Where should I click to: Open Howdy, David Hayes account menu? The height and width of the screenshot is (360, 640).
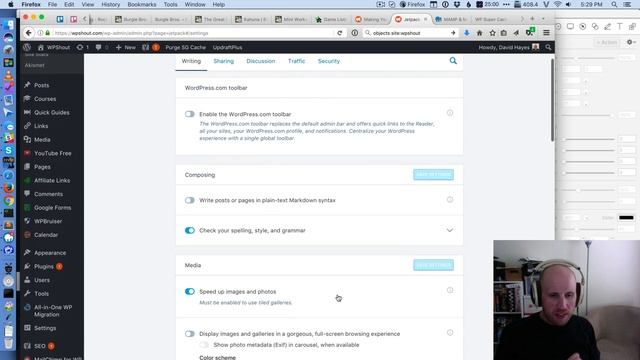pyautogui.click(x=509, y=47)
